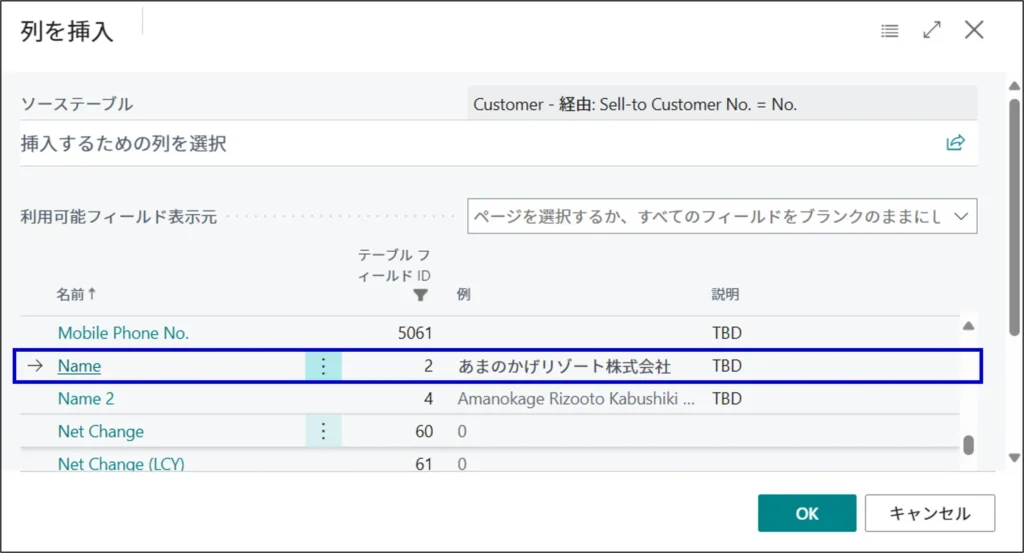This screenshot has width=1024, height=553.
Task: Select the Mobile Phone No. field
Action: point(123,333)
